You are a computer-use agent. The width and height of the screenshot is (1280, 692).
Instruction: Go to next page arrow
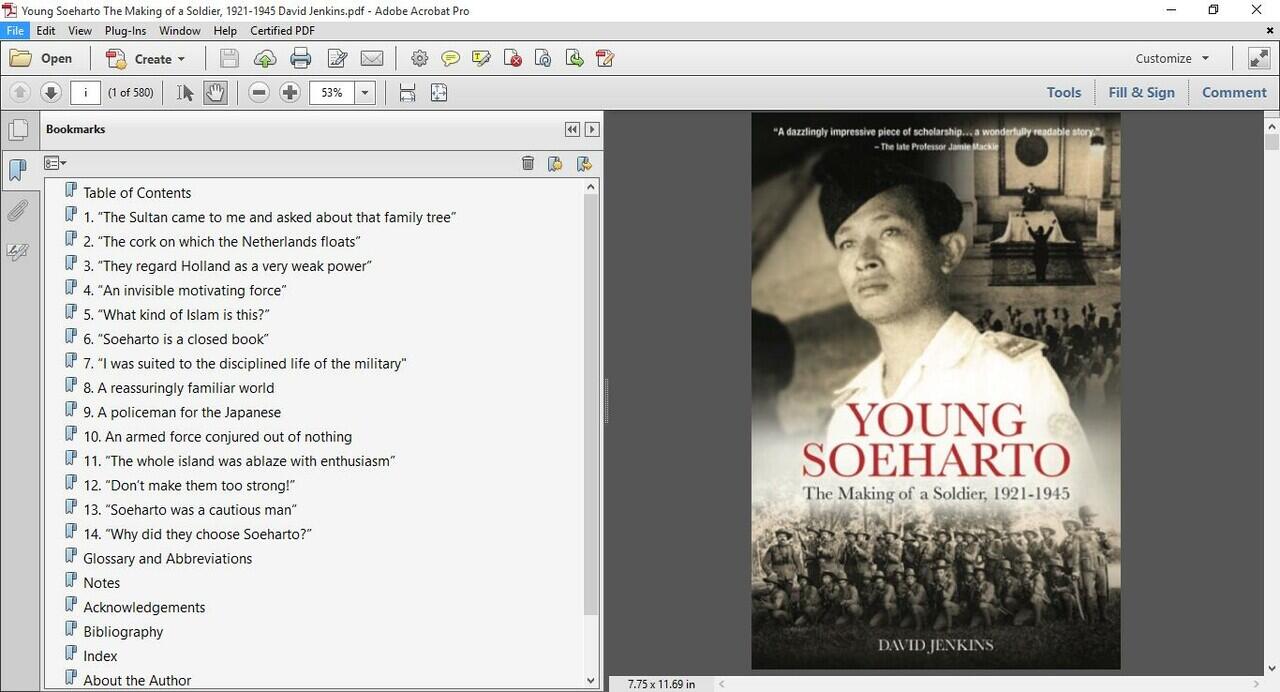click(x=51, y=93)
